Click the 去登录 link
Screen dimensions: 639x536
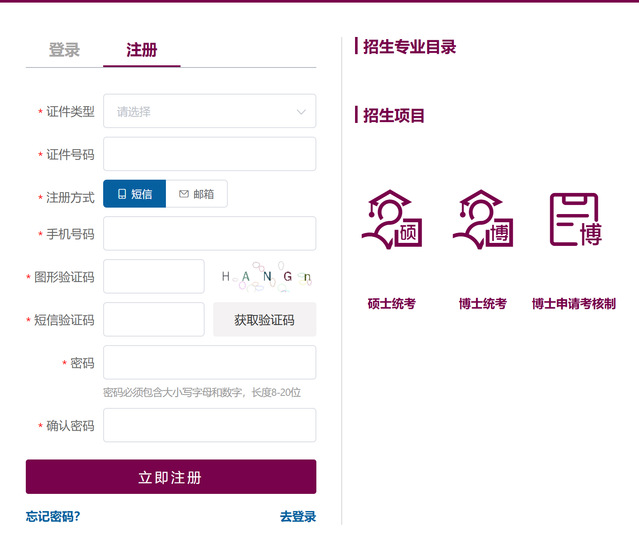pyautogui.click(x=297, y=516)
